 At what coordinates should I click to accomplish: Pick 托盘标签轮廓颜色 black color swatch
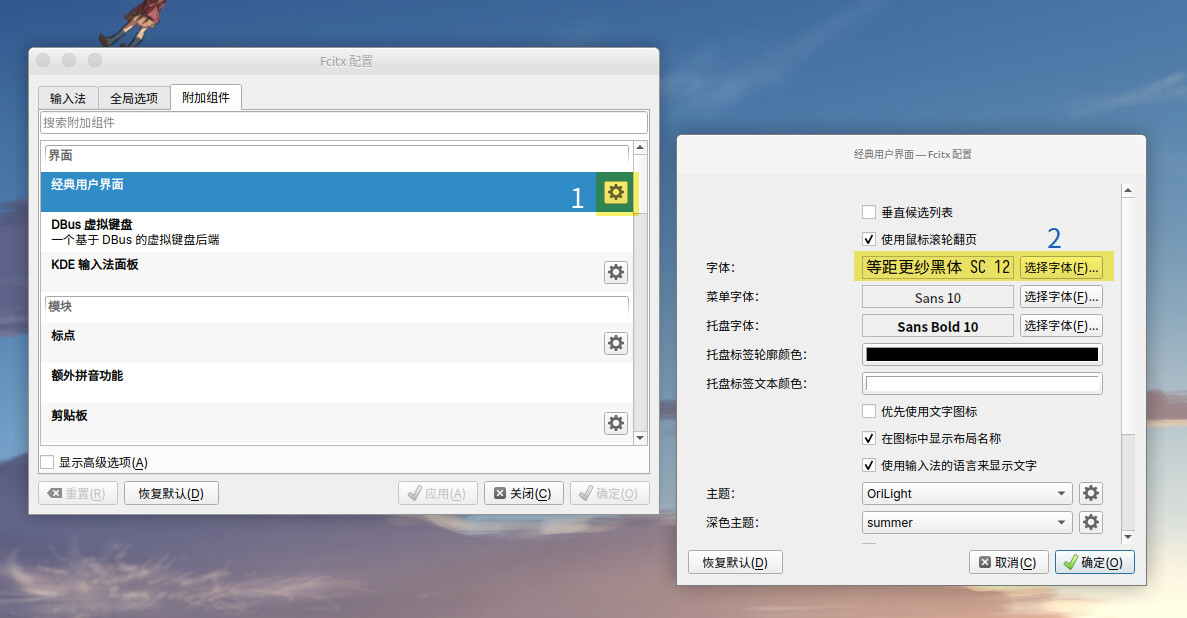click(982, 354)
